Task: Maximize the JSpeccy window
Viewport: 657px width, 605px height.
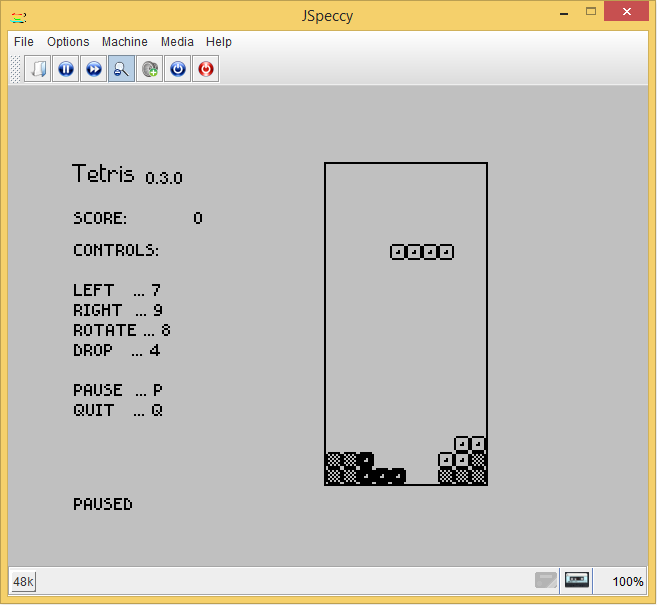Action: tap(591, 12)
